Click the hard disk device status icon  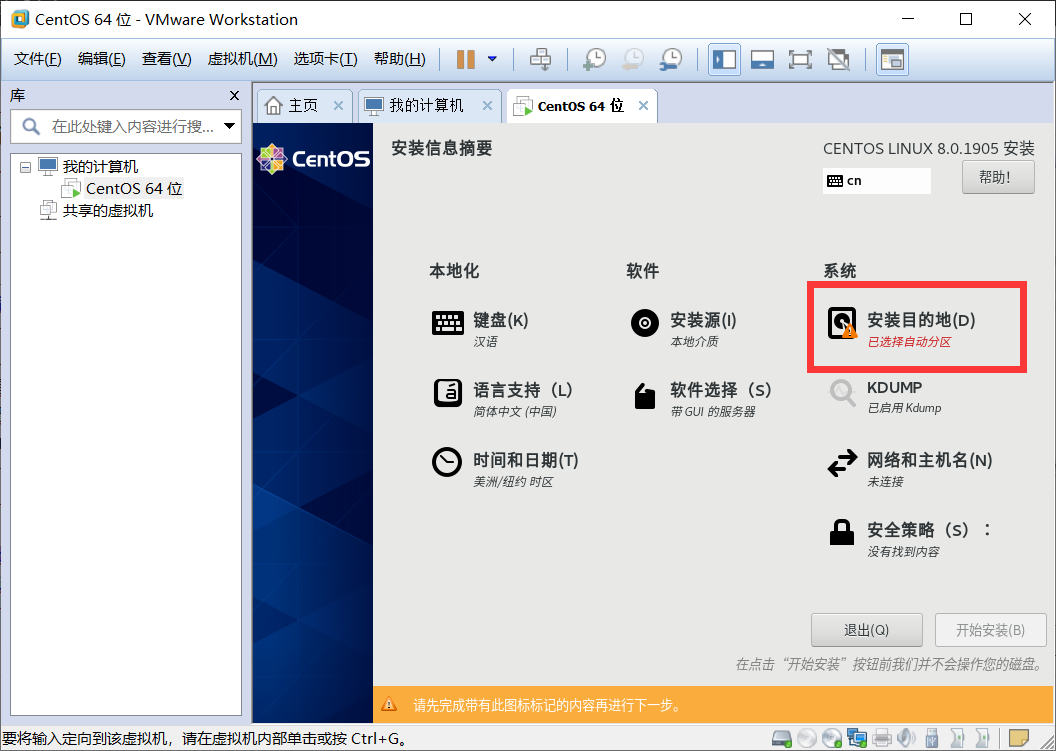781,739
